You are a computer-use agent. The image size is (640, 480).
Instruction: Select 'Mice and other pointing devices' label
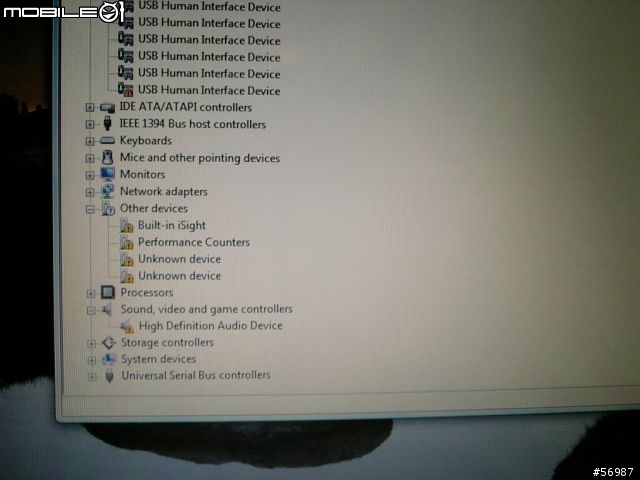tap(200, 158)
